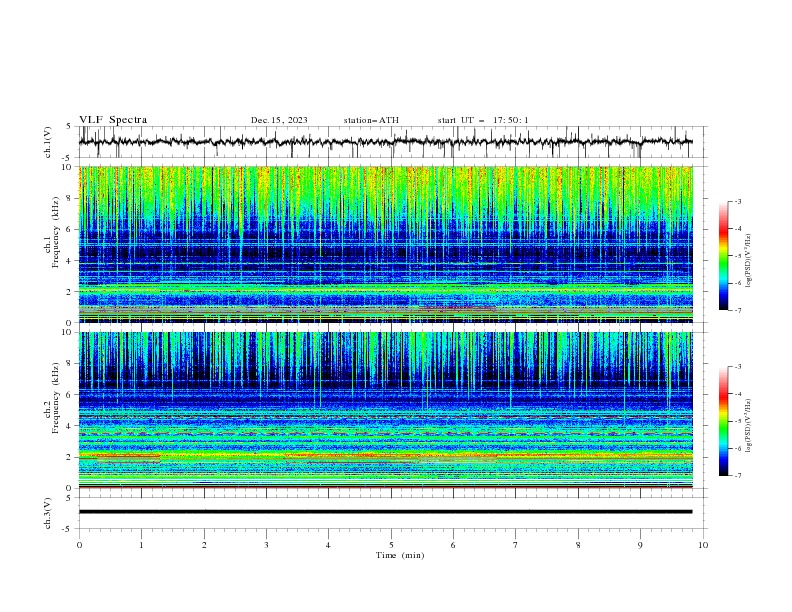
Task: Click the time axis tick label '2'
Action: (x=204, y=545)
